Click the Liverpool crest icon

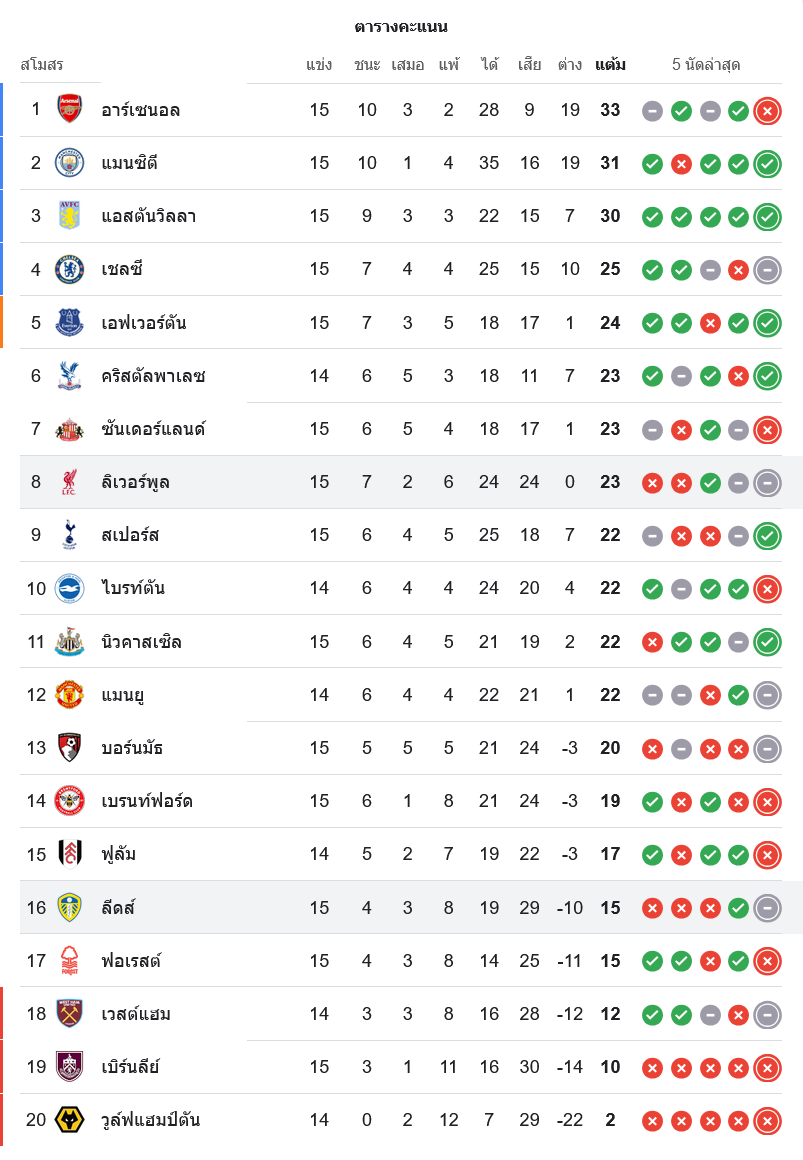(x=69, y=482)
